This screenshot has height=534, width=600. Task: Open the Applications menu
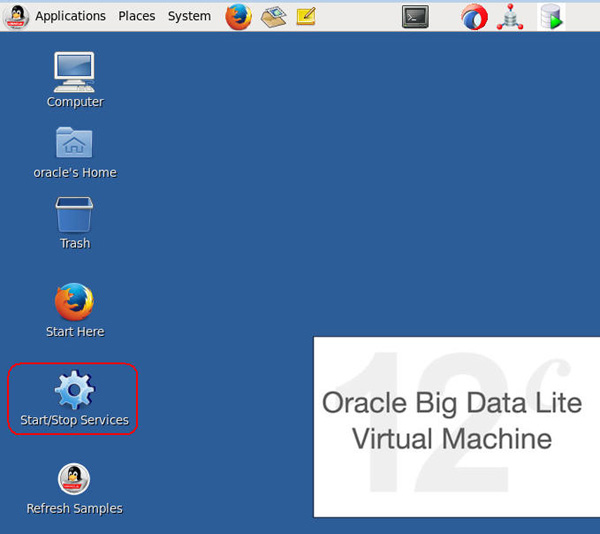tap(70, 16)
